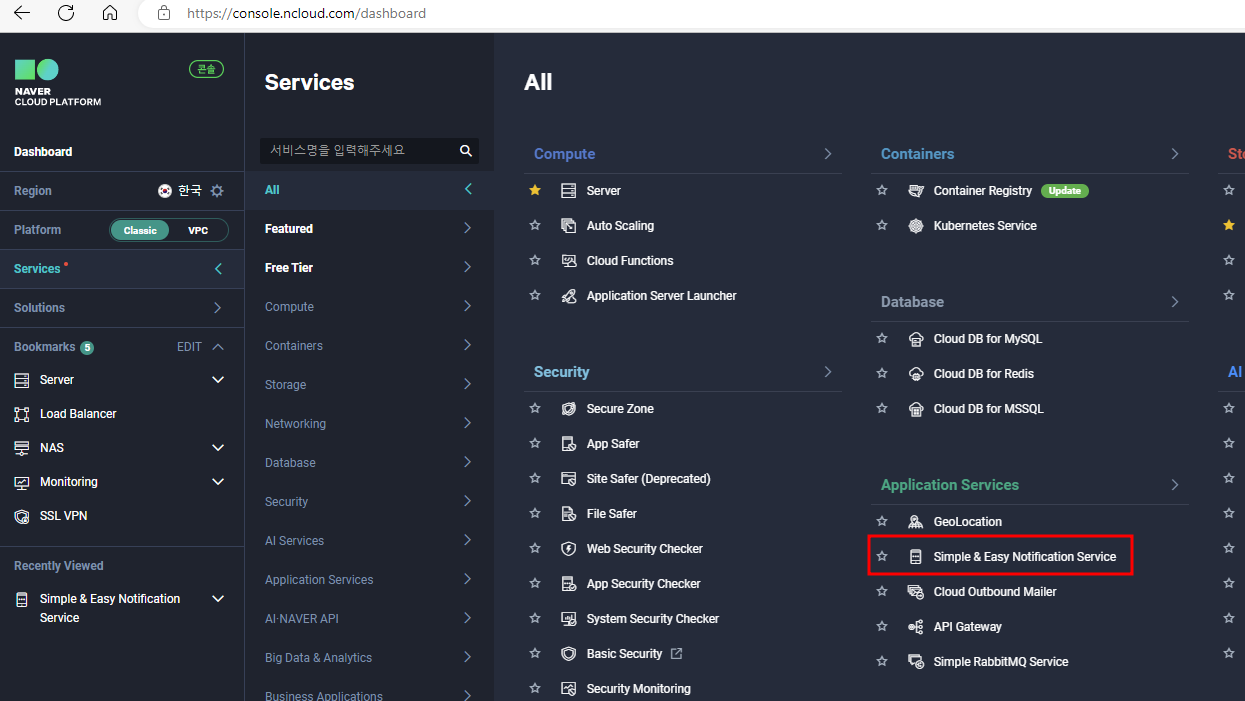The width and height of the screenshot is (1245, 701).
Task: Click Basic Security external link icon
Action: (x=677, y=654)
